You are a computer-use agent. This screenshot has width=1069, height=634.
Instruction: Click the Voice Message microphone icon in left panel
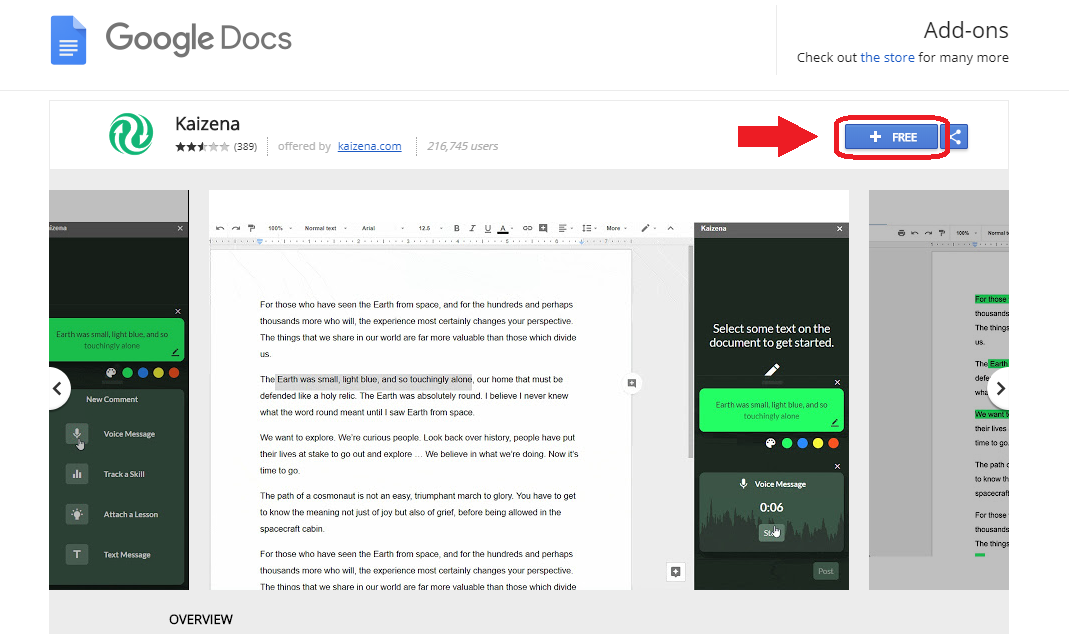77,434
